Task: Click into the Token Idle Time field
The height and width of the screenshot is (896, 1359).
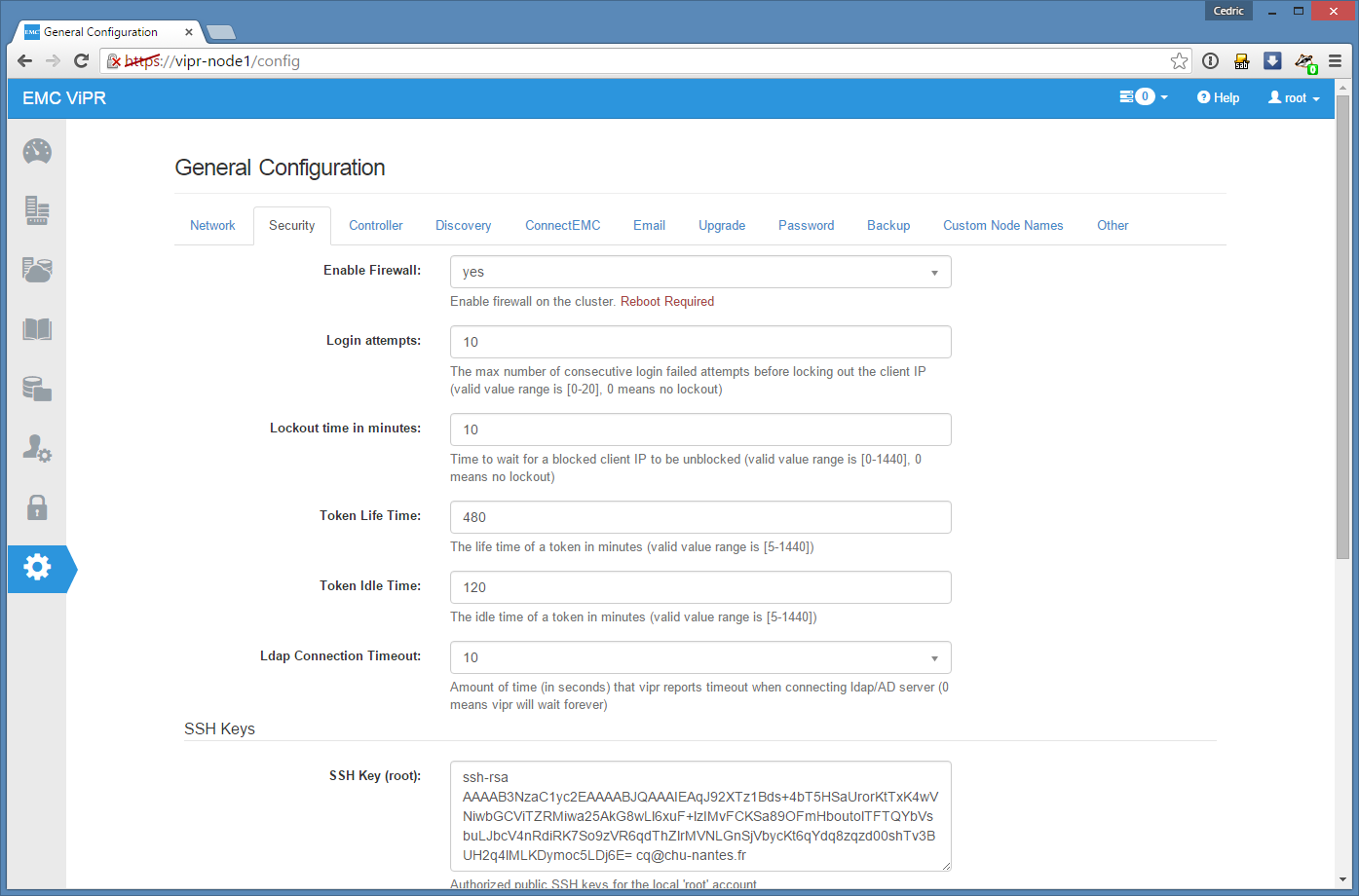Action: click(x=700, y=587)
